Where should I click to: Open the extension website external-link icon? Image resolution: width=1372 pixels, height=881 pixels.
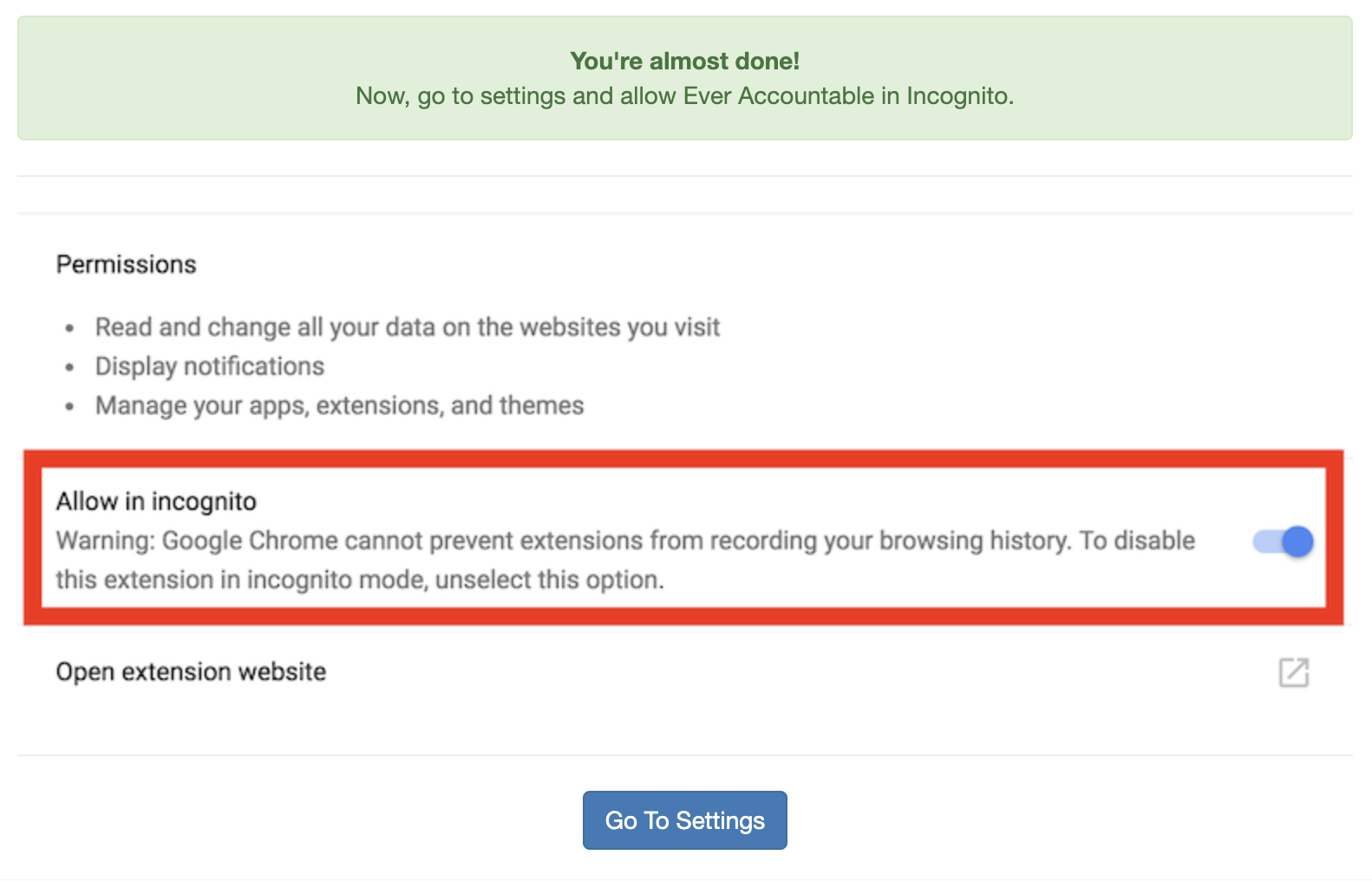[x=1294, y=672]
